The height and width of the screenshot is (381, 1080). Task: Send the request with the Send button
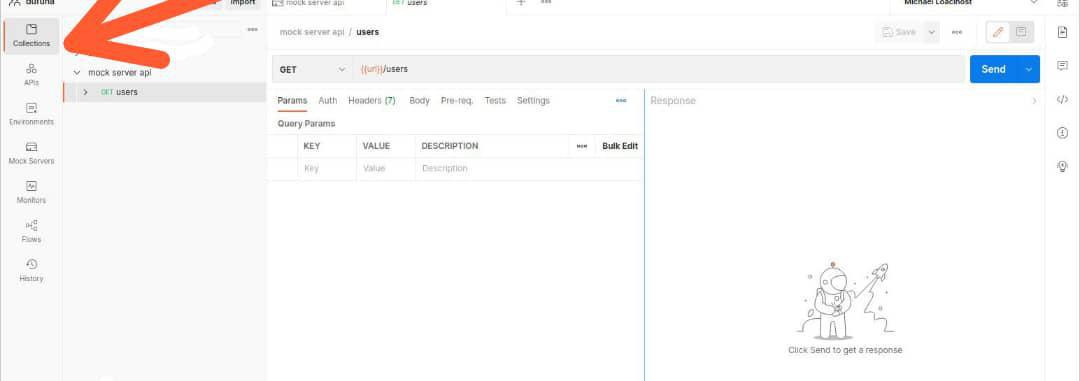993,69
